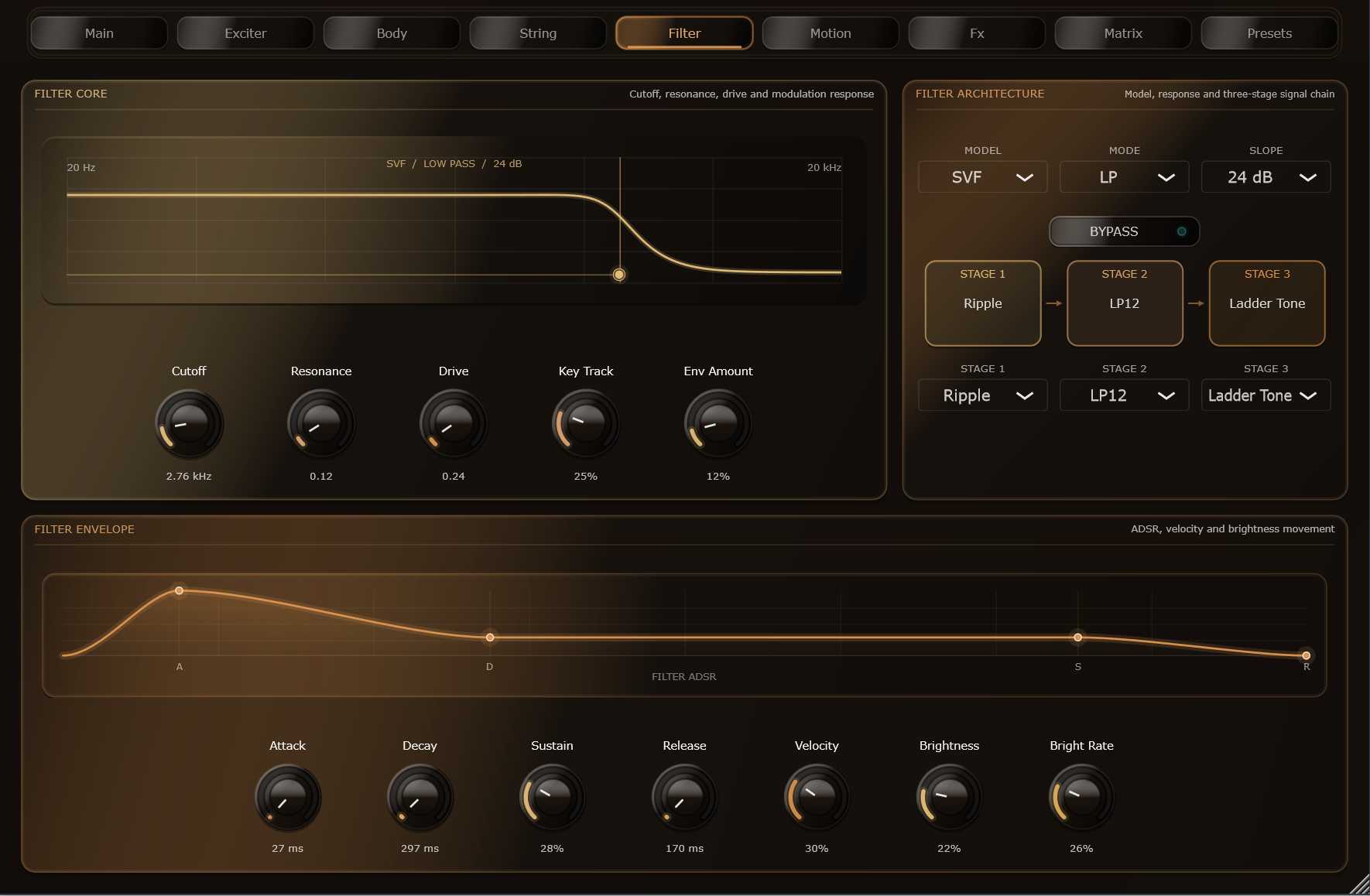The height and width of the screenshot is (896, 1370).
Task: Click the Cutoff knob
Action: click(x=189, y=423)
